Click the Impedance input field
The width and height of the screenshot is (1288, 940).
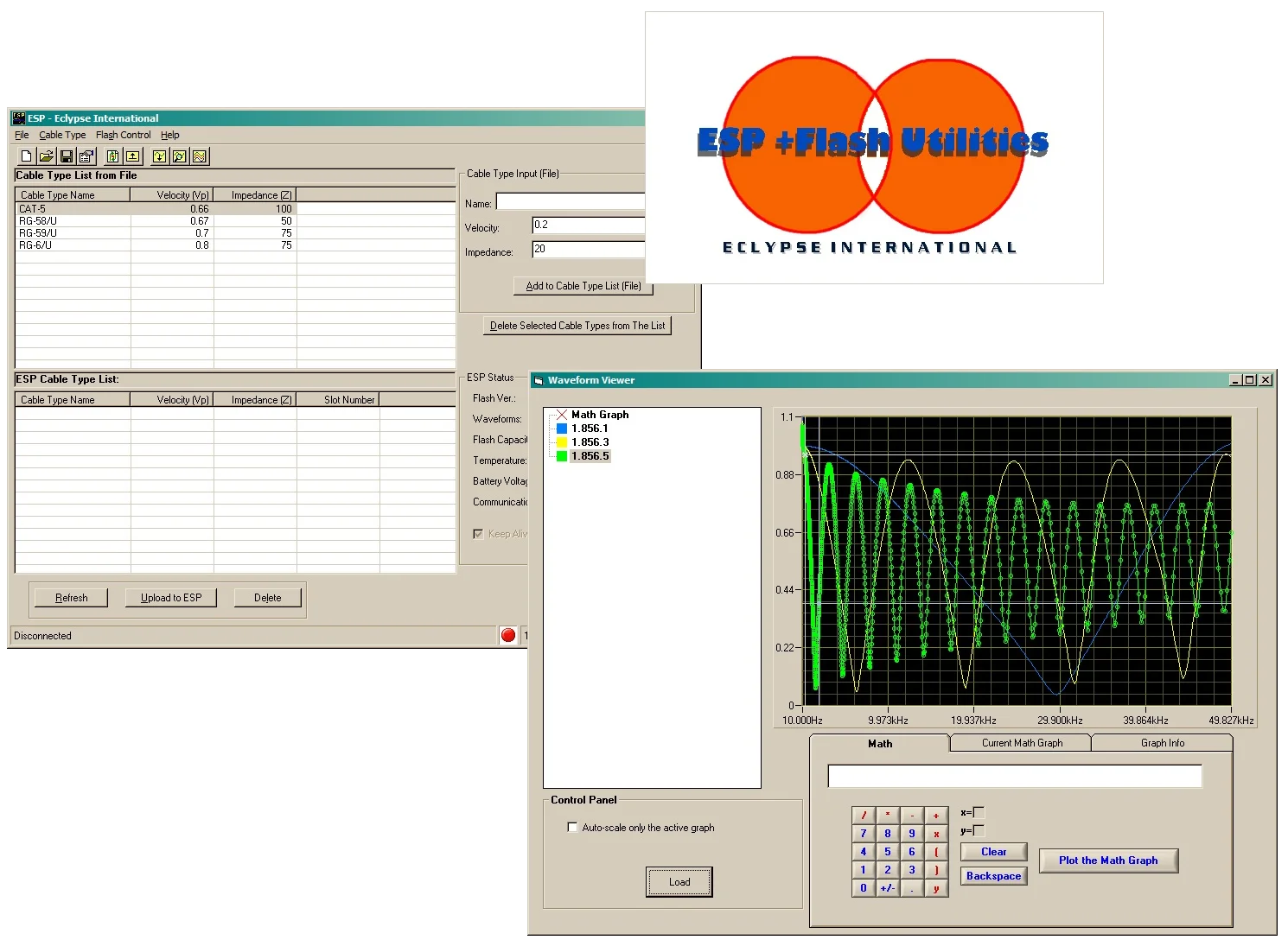pos(589,250)
